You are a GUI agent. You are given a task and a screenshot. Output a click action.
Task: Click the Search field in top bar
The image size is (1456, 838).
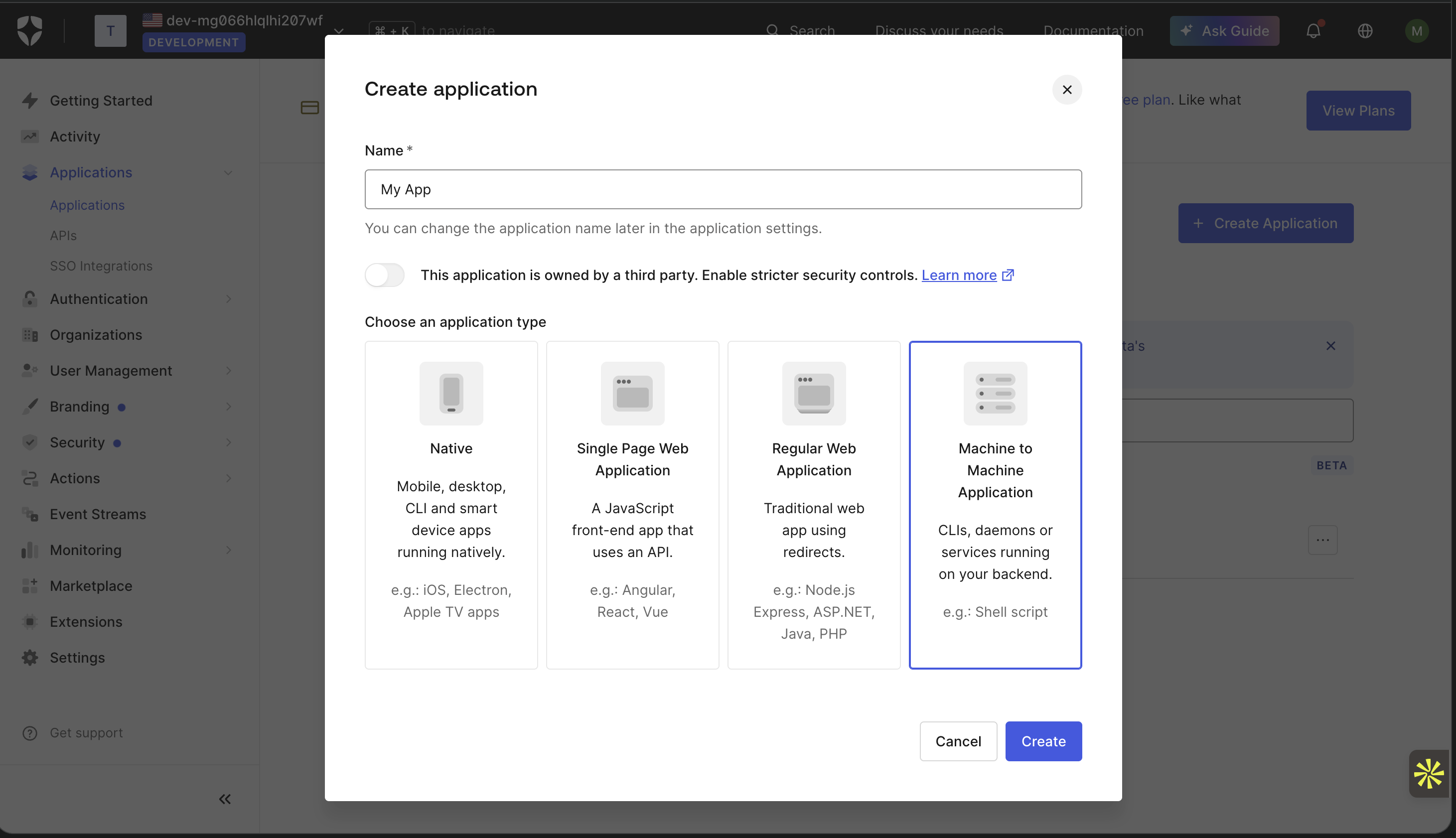pyautogui.click(x=801, y=30)
